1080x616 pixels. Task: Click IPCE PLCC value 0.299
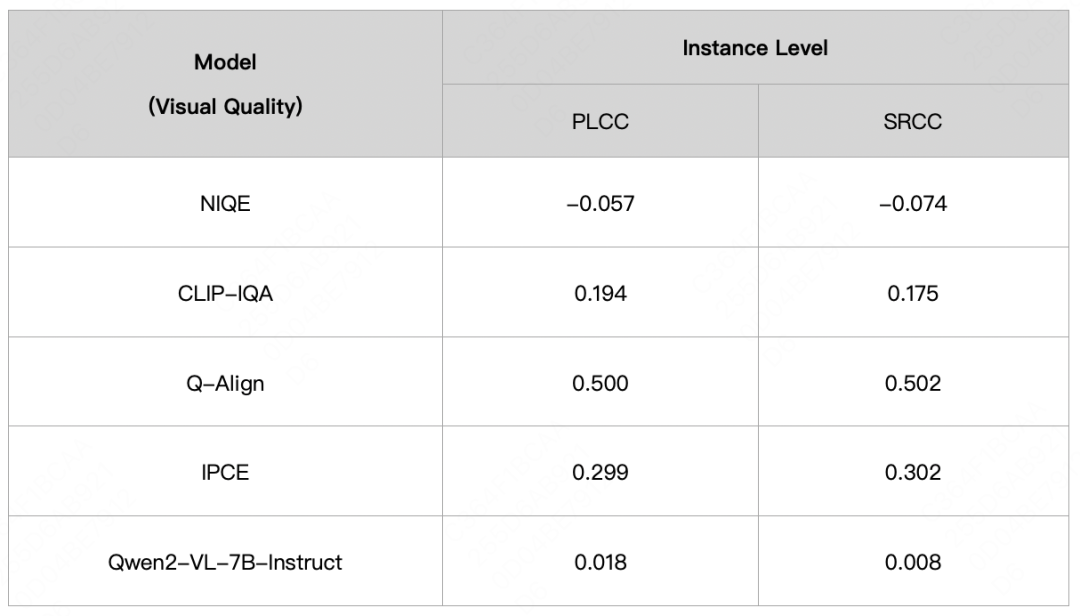tap(600, 471)
